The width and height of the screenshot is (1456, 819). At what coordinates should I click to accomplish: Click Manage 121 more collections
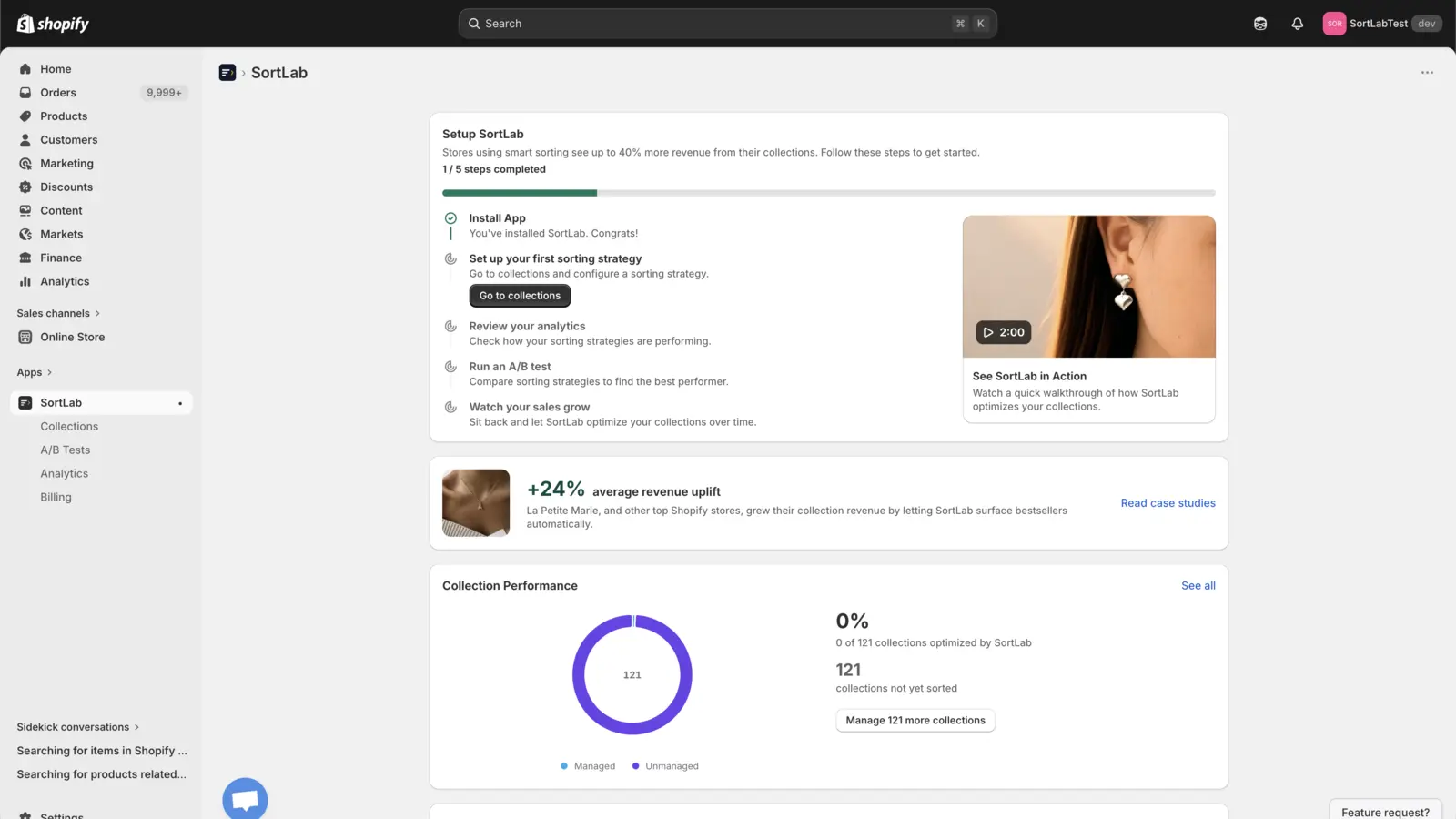(915, 721)
